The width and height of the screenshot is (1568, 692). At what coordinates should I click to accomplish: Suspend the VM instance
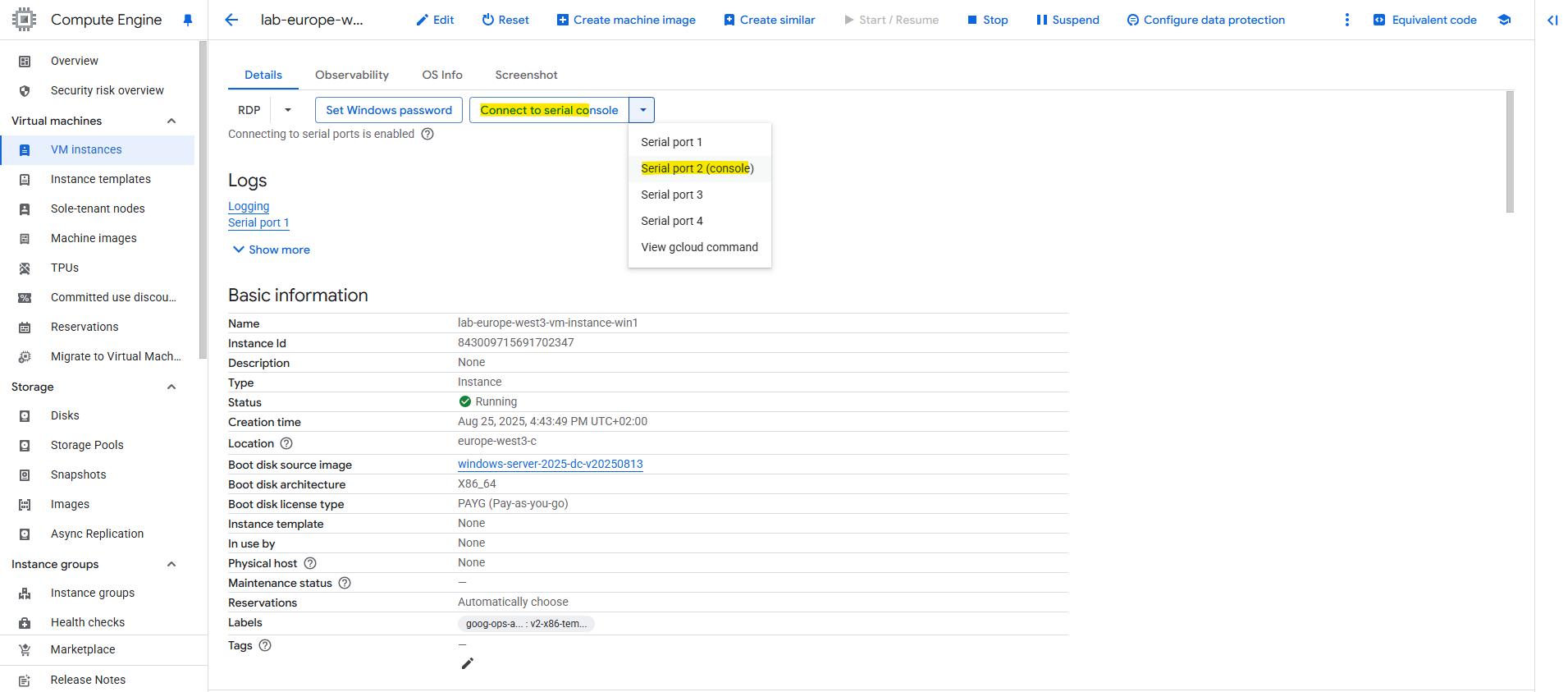[x=1067, y=20]
